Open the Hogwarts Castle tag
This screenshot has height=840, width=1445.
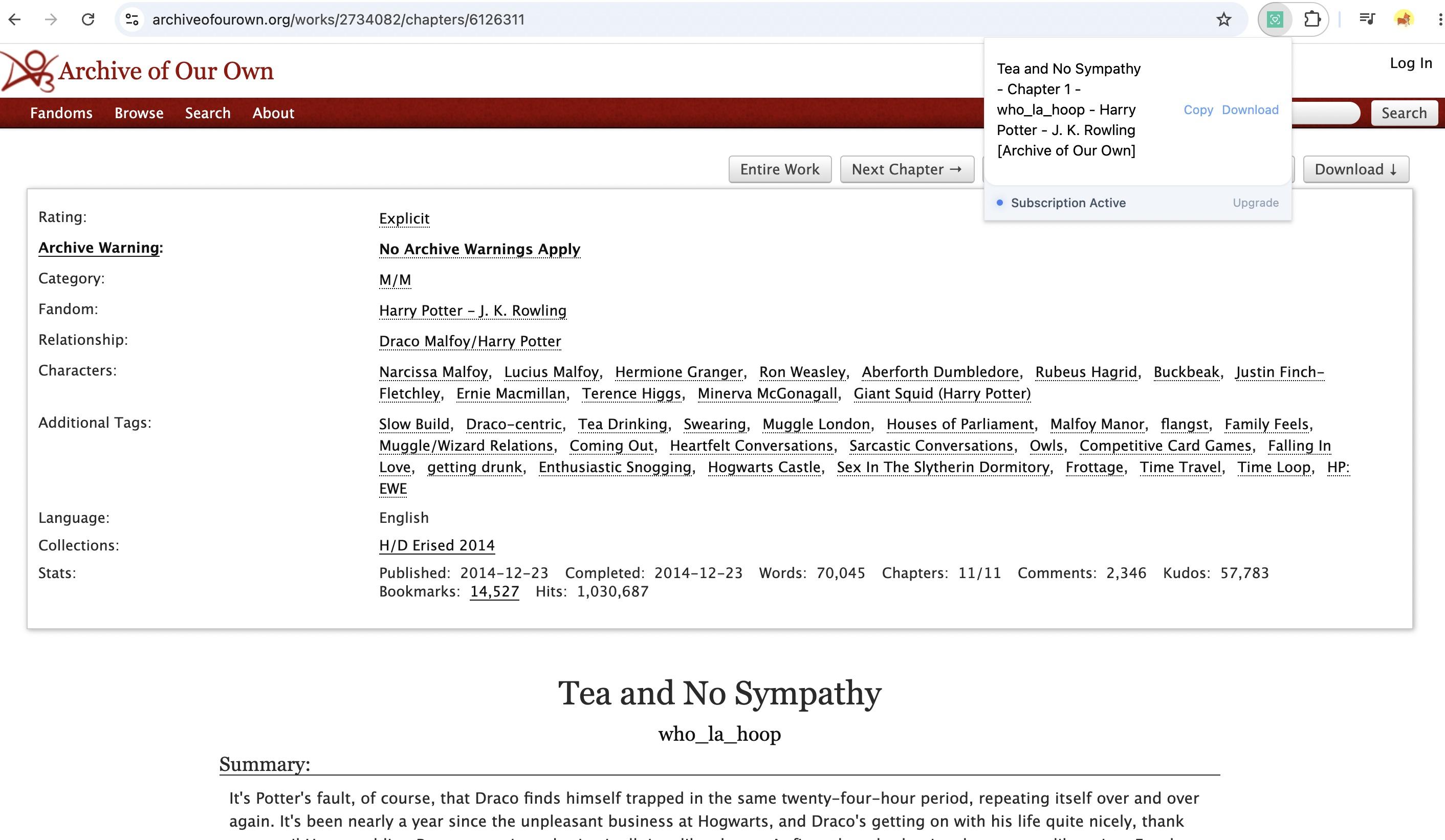click(764, 467)
